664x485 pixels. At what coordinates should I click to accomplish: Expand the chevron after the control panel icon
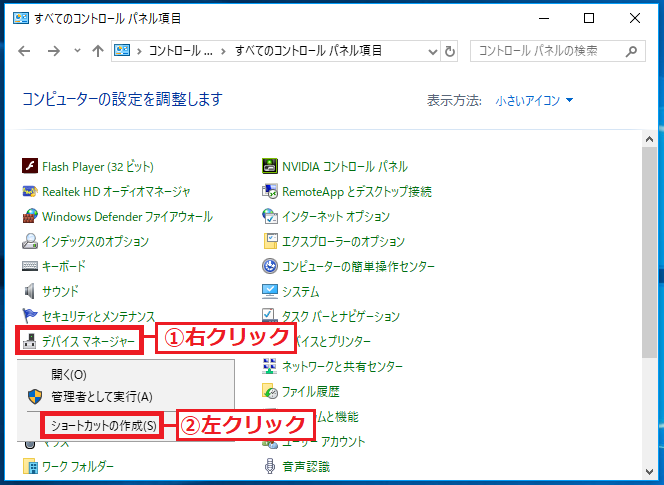click(139, 52)
